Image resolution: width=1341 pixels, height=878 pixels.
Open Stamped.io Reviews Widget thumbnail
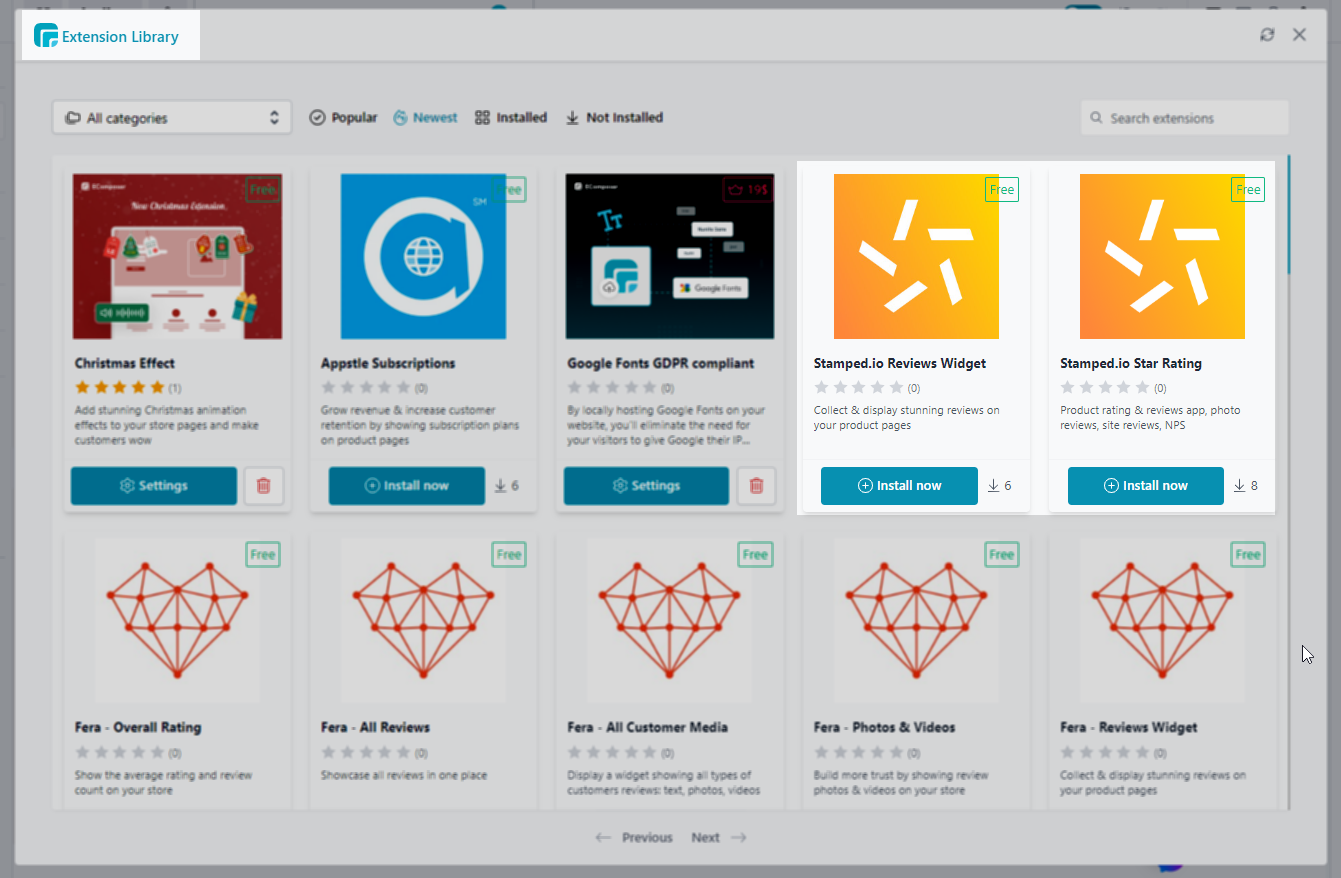coord(916,256)
